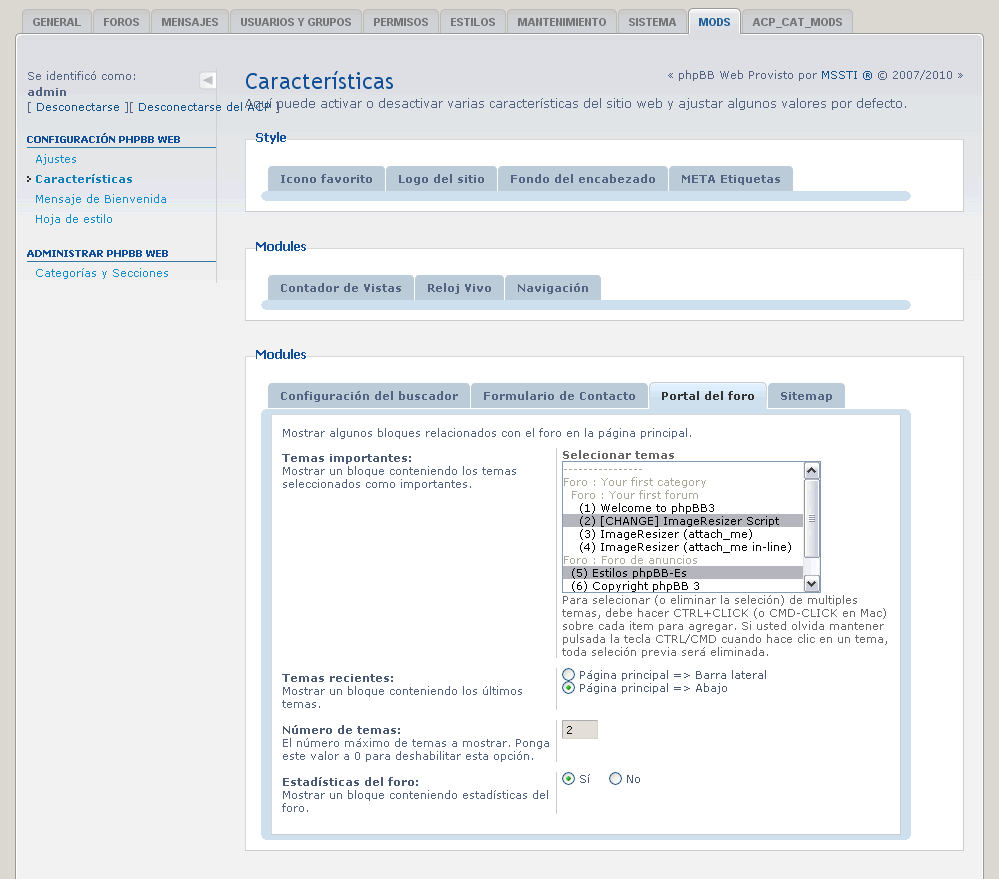Open the Sitemap module tab
999x879 pixels.
pos(806,395)
